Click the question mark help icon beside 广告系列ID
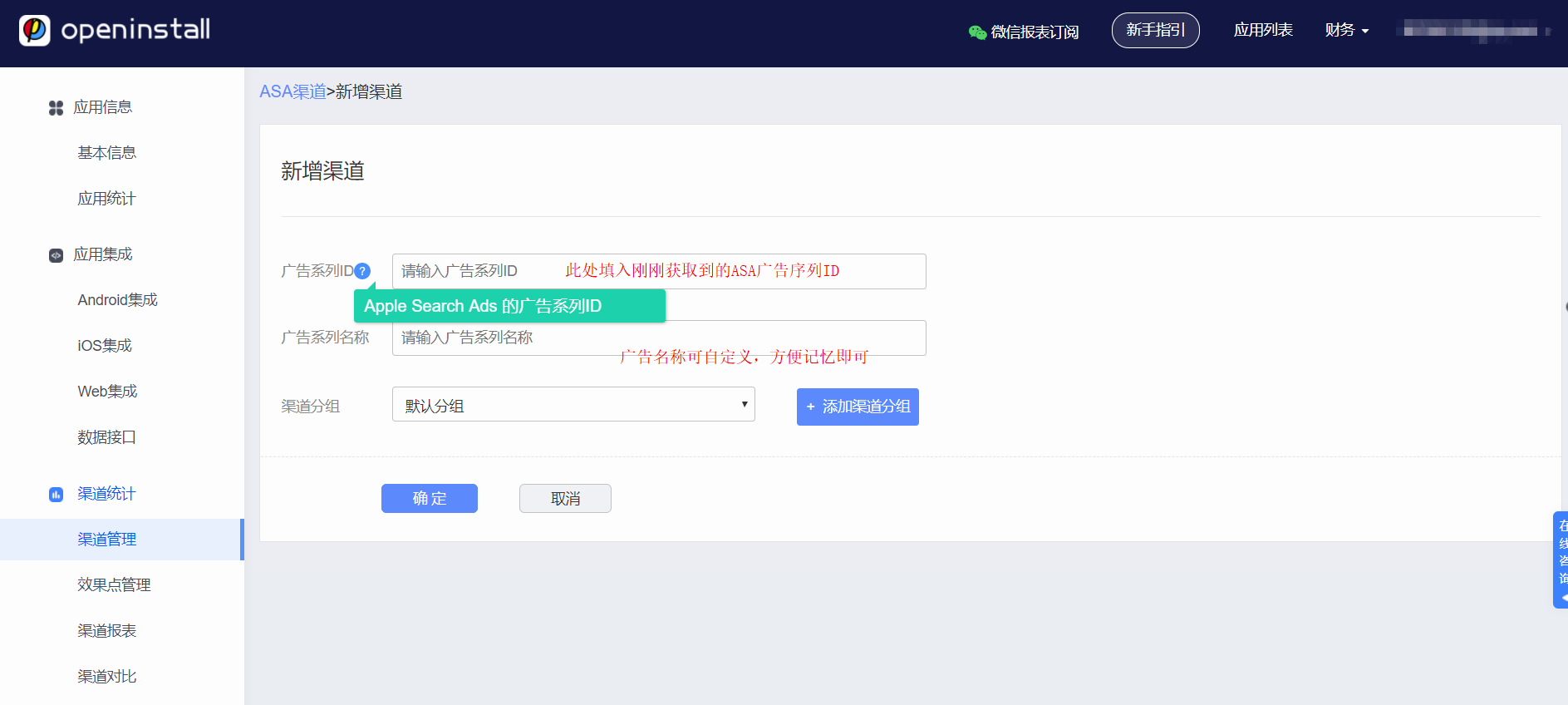 coord(362,271)
